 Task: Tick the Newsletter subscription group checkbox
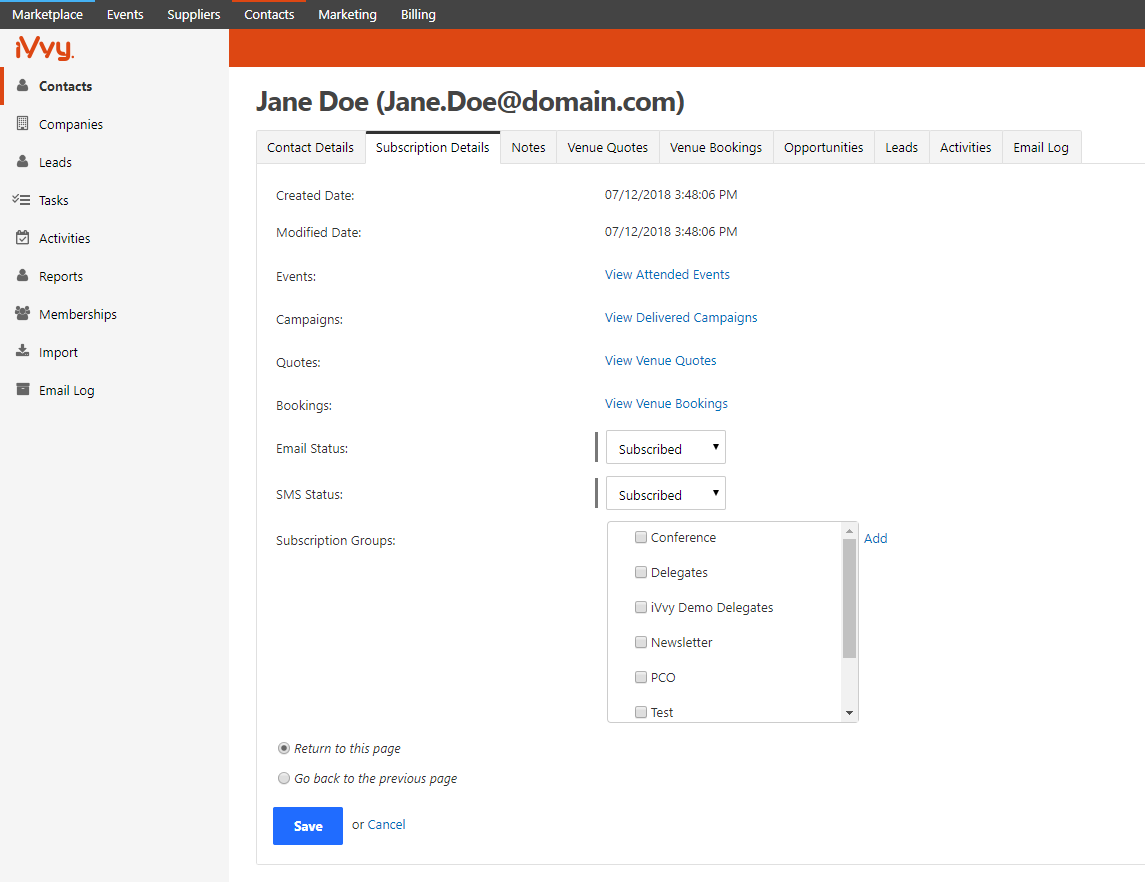(x=640, y=643)
